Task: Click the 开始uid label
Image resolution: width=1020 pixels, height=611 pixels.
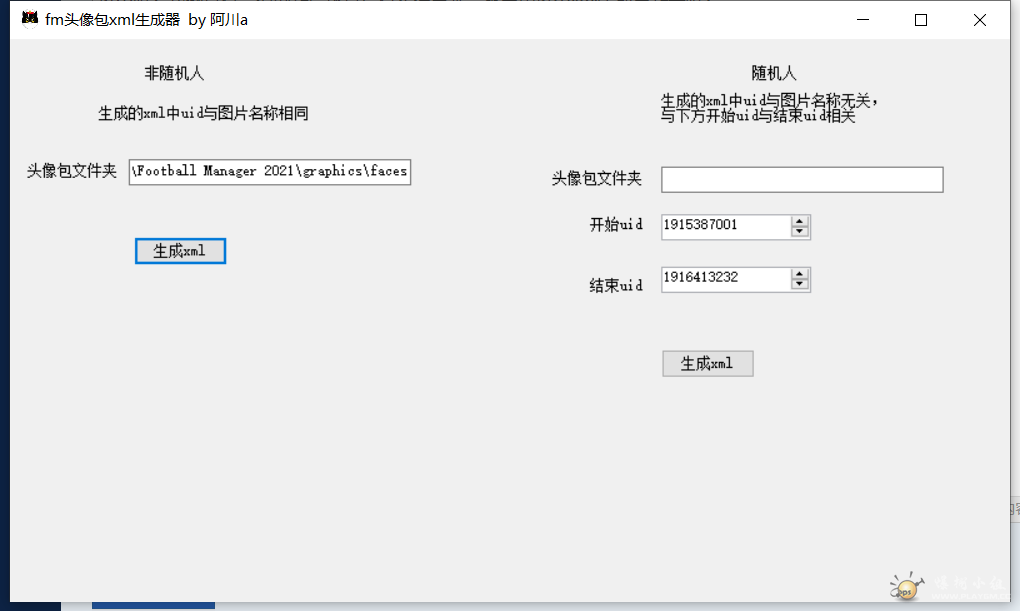Action: click(616, 225)
